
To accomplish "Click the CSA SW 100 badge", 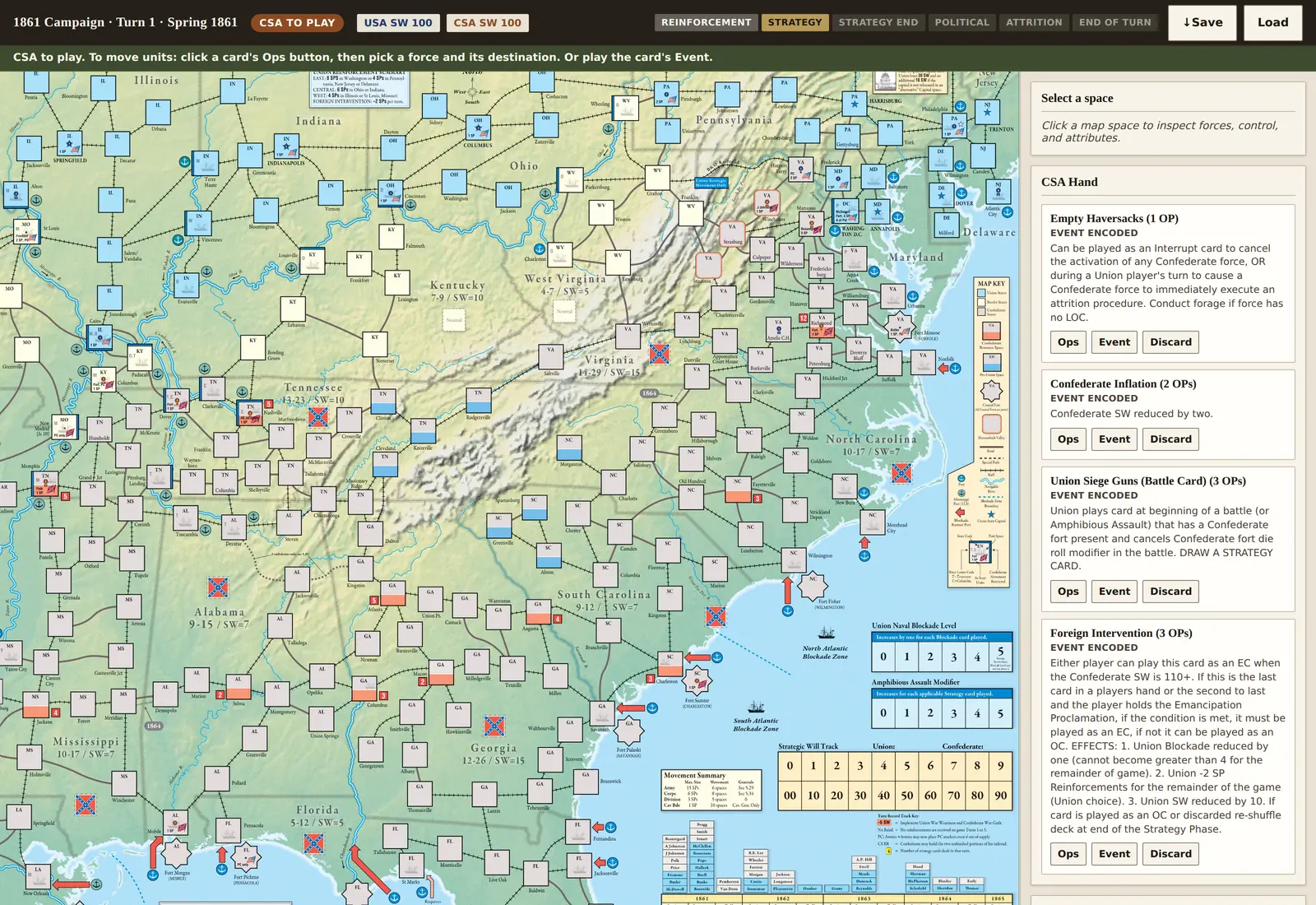I will click(x=488, y=23).
